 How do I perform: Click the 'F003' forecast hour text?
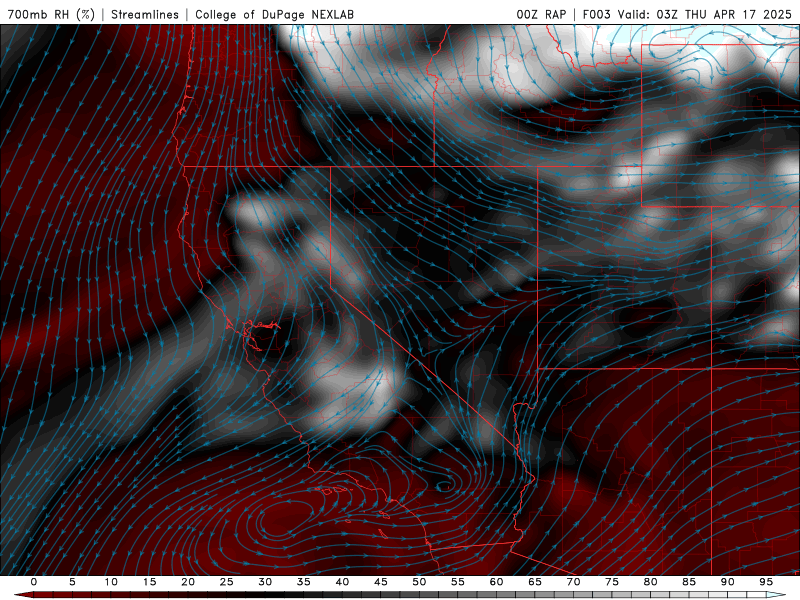tap(596, 14)
